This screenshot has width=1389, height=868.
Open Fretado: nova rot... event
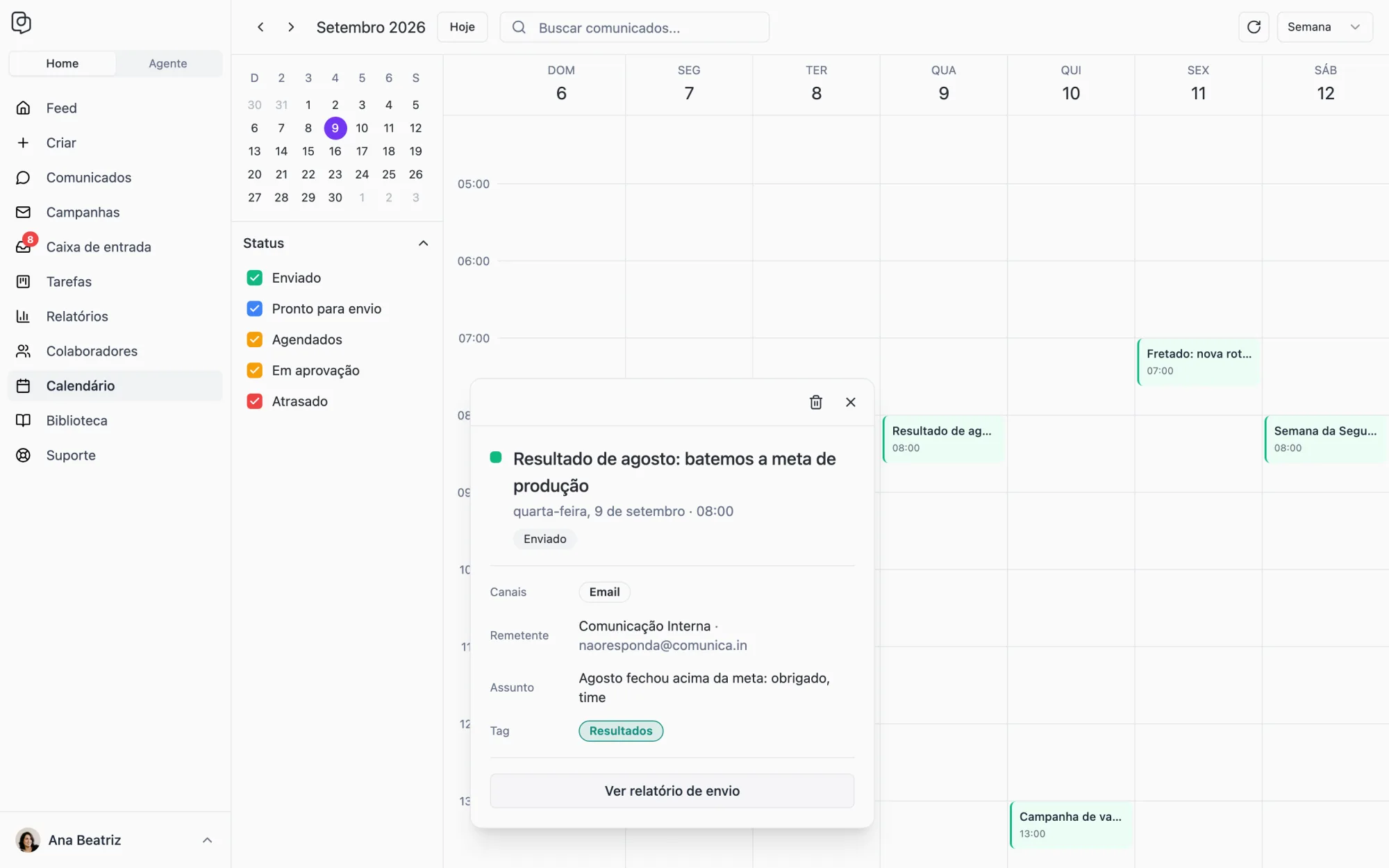tap(1198, 362)
